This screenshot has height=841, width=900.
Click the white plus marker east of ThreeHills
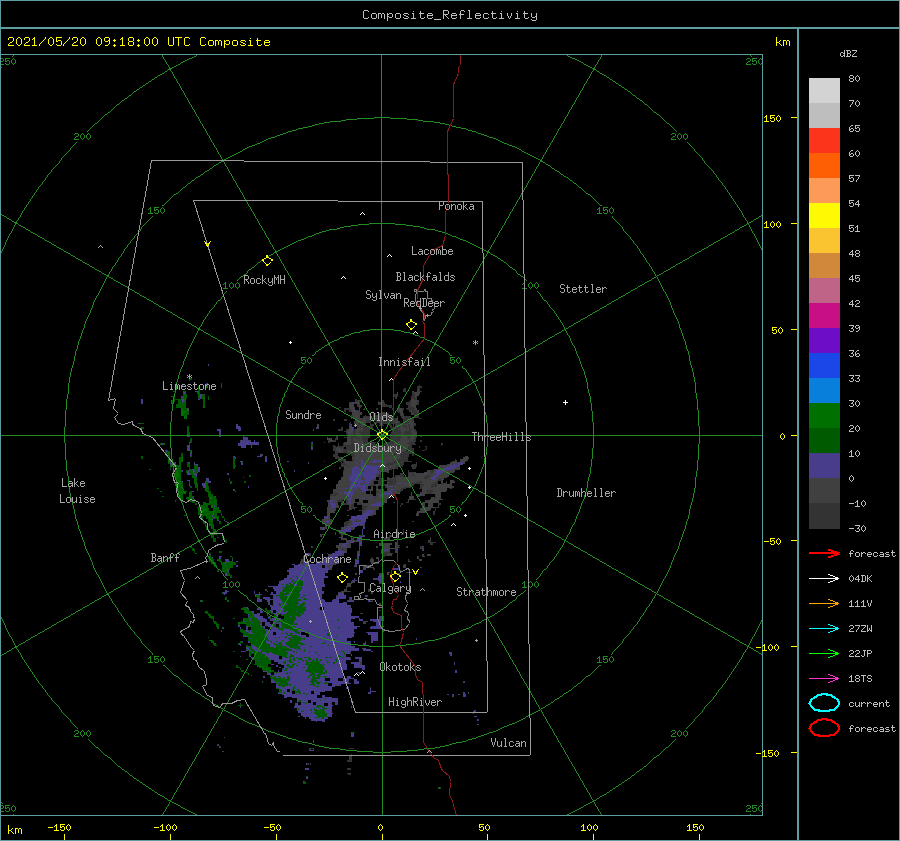pyautogui.click(x=565, y=402)
